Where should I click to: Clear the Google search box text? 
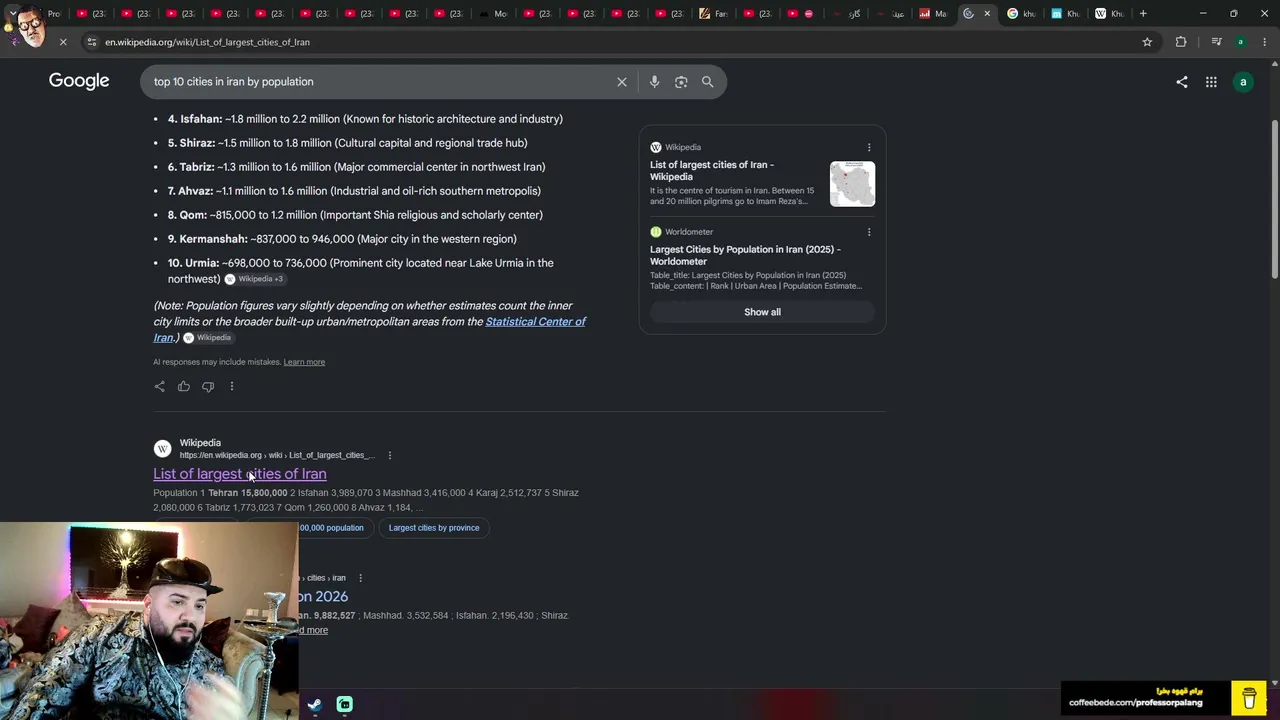[x=622, y=82]
